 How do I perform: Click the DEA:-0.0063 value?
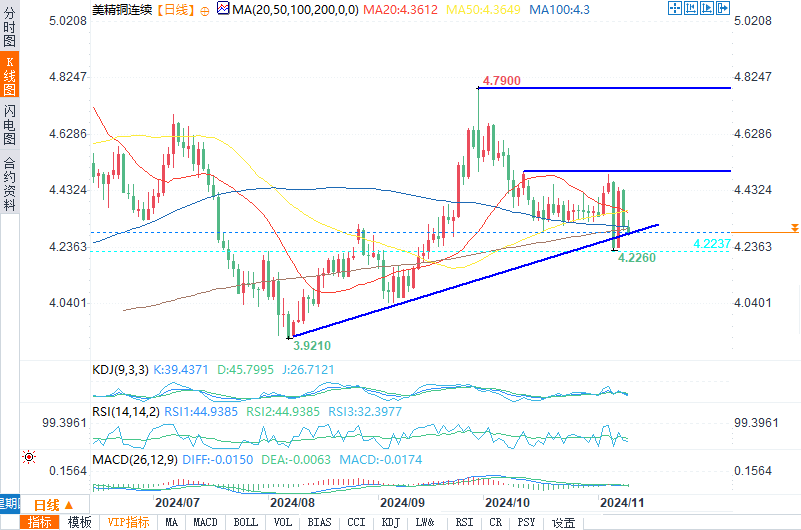point(296,460)
